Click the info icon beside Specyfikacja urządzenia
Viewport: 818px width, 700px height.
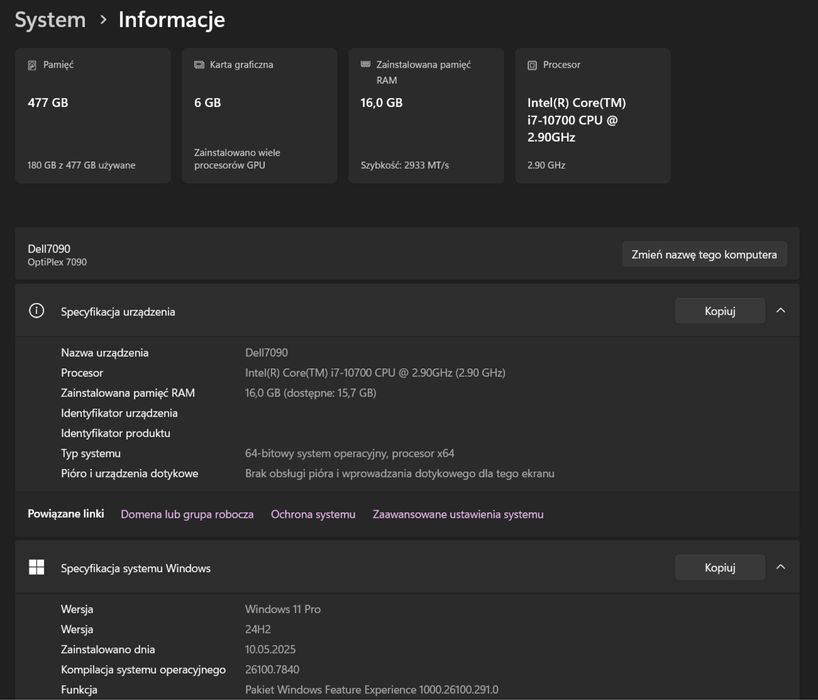tap(37, 311)
